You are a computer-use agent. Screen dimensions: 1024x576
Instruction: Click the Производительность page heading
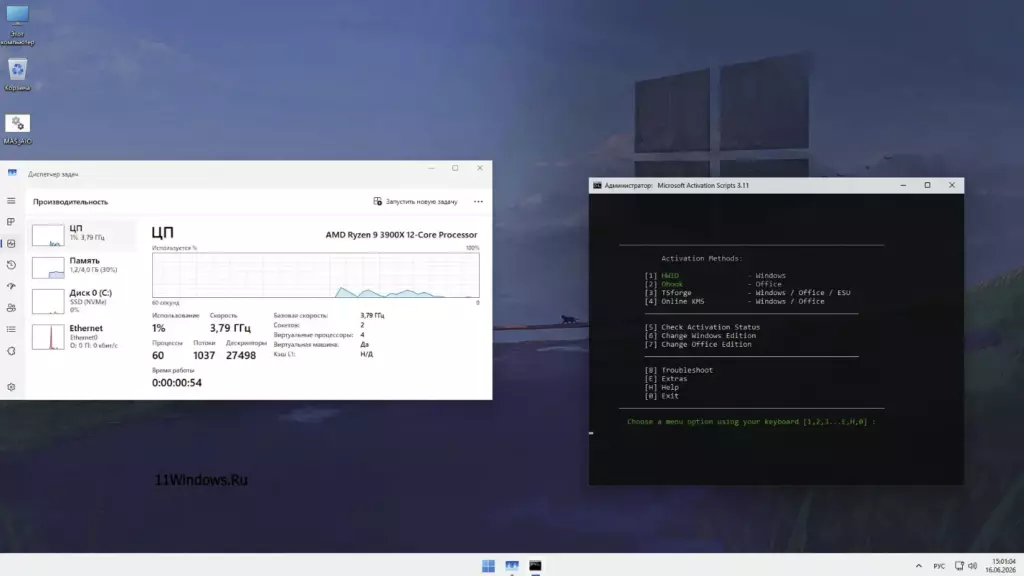coord(71,202)
